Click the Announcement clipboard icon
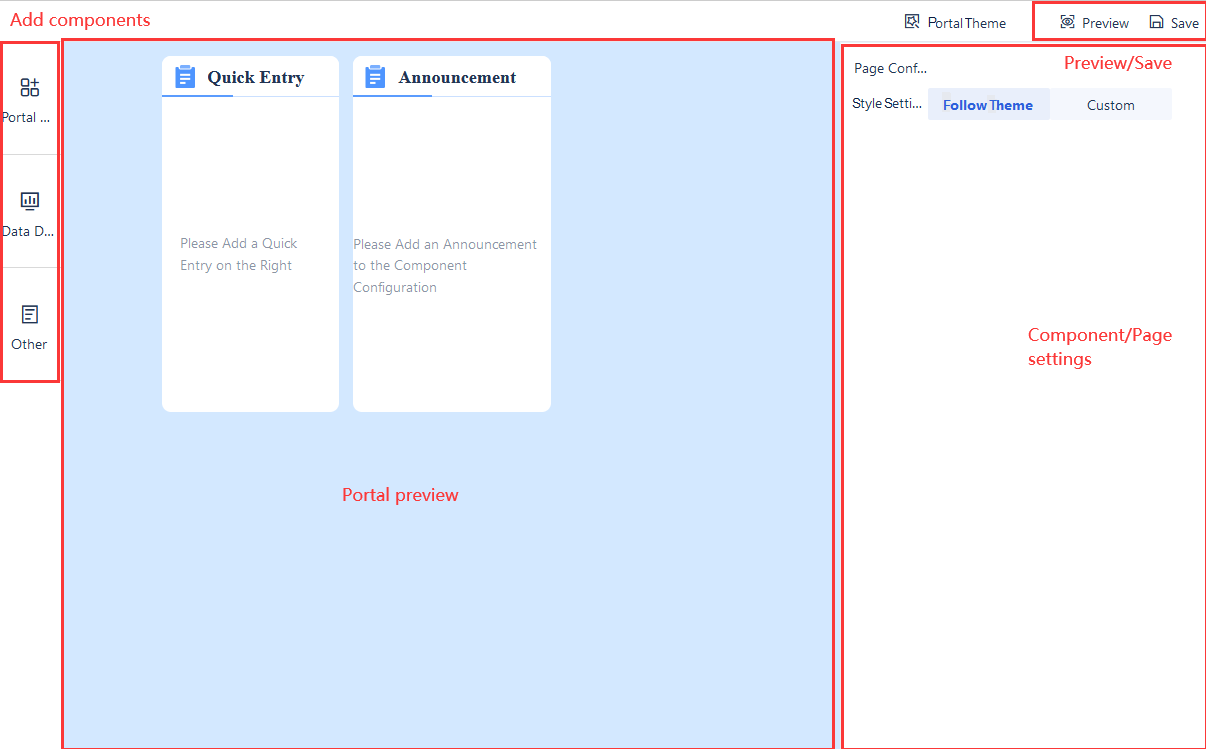The height and width of the screenshot is (749, 1206). click(375, 76)
